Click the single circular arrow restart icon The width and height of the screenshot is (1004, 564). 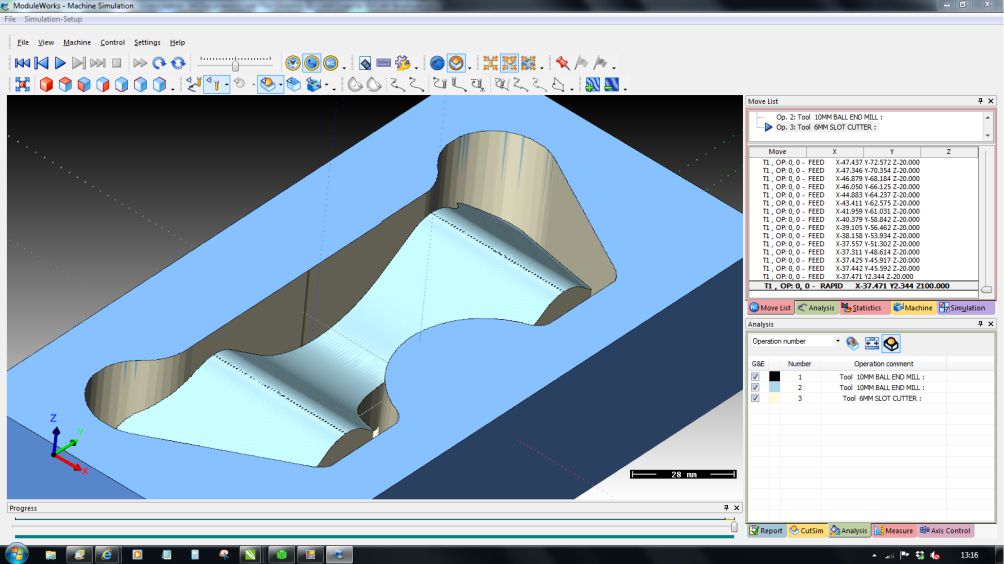(x=159, y=63)
